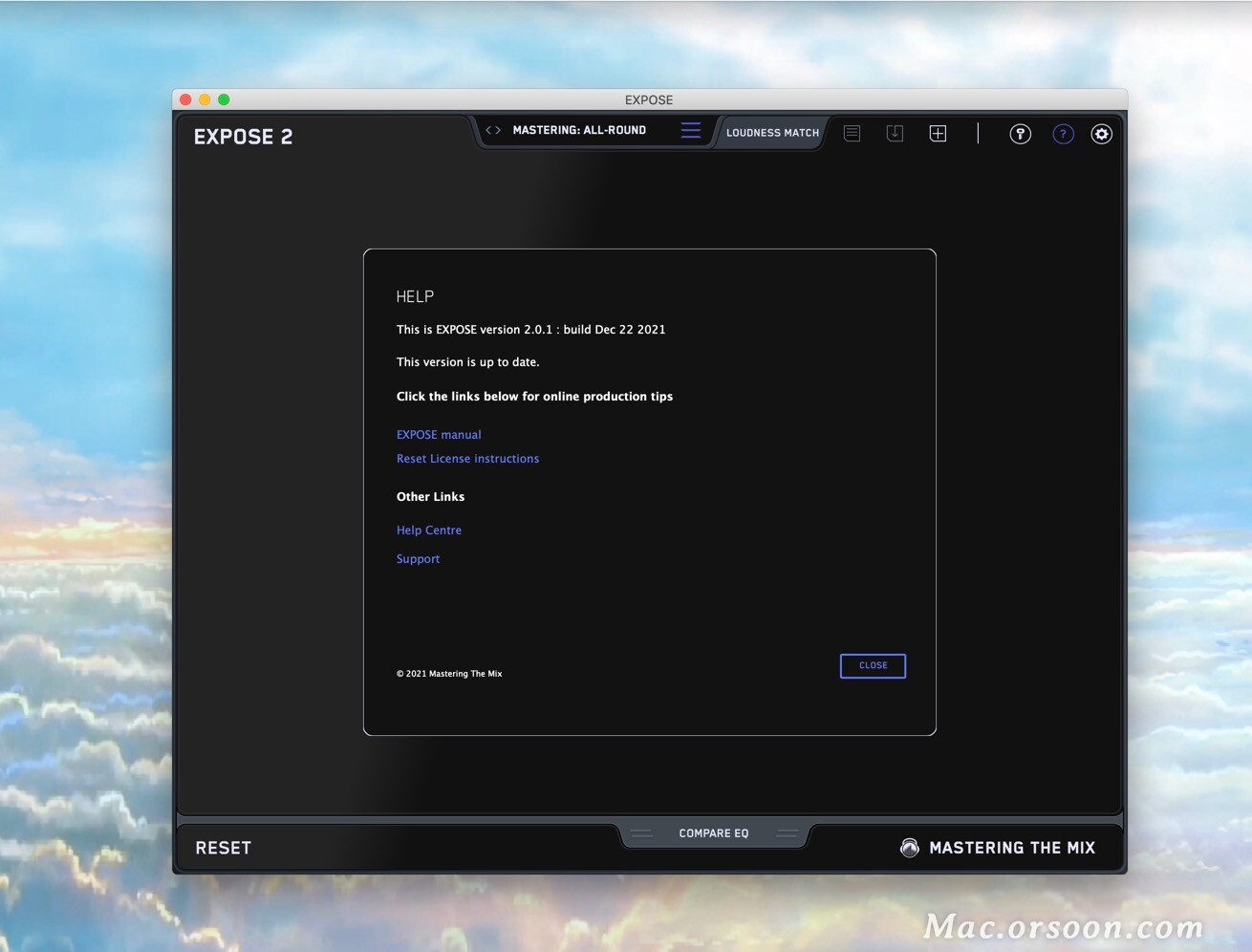This screenshot has width=1252, height=952.
Task: Open settings gear icon
Action: (x=1101, y=134)
